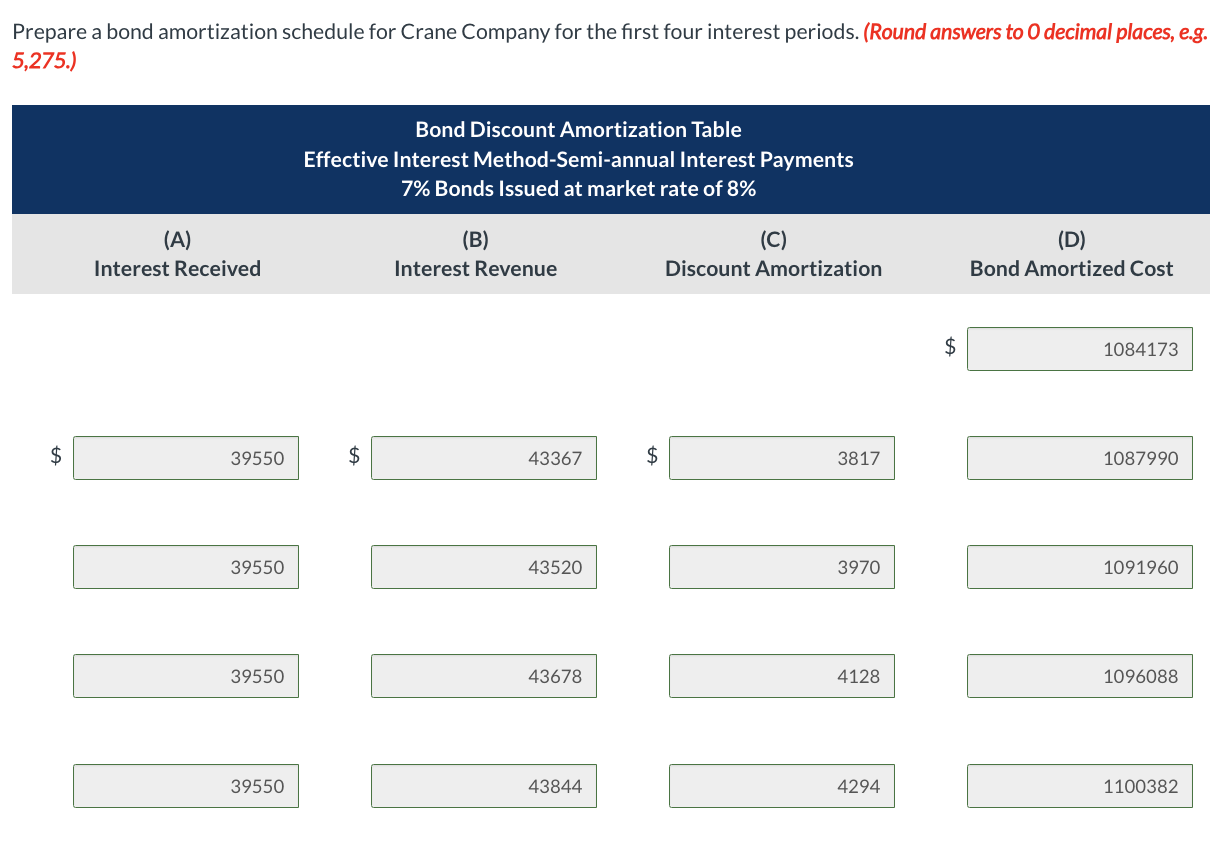The image size is (1223, 865).
Task: Select the first Interest Received field showing 39550
Action: [x=185, y=457]
